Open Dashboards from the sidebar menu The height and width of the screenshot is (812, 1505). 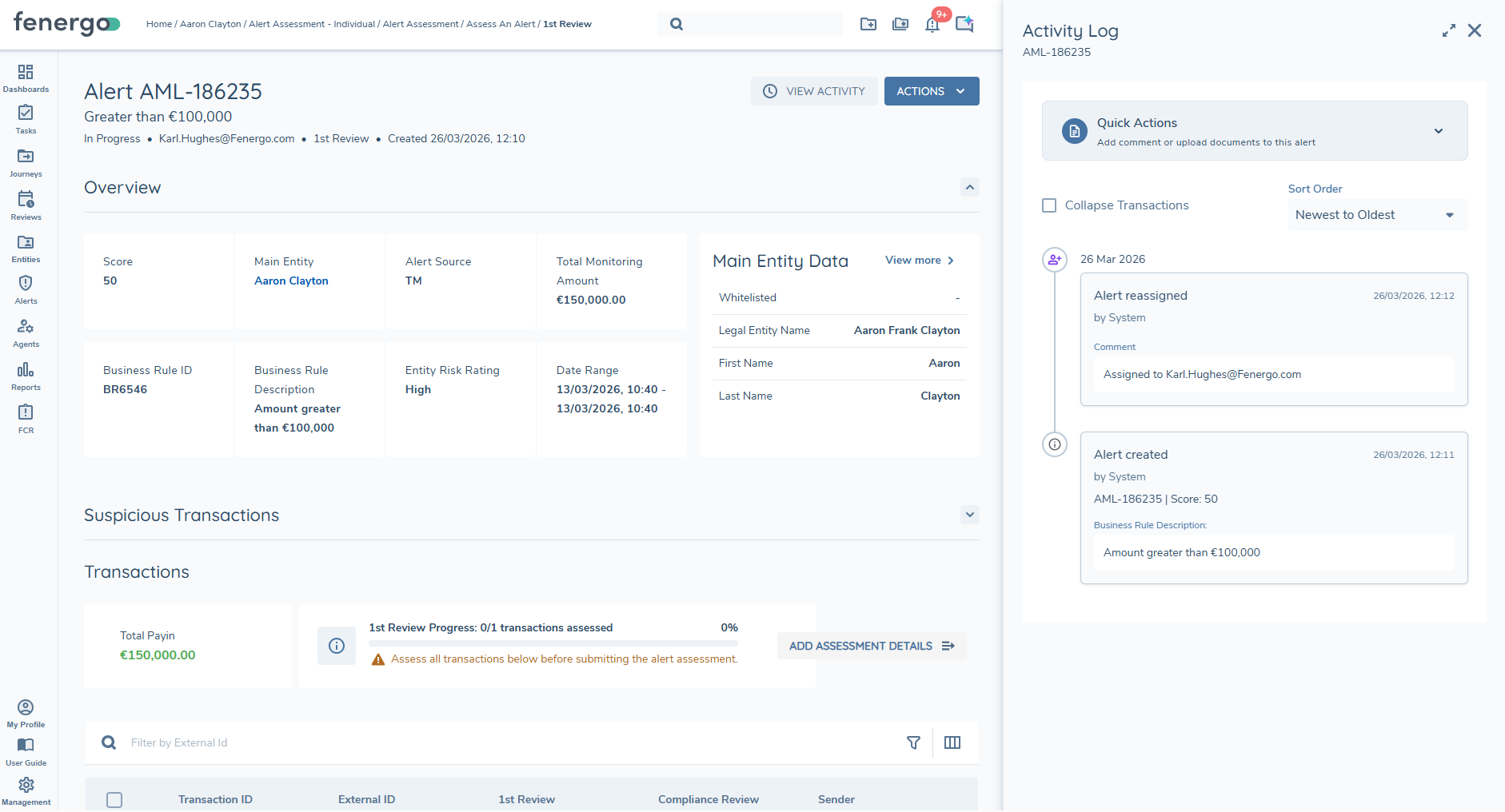pyautogui.click(x=26, y=78)
